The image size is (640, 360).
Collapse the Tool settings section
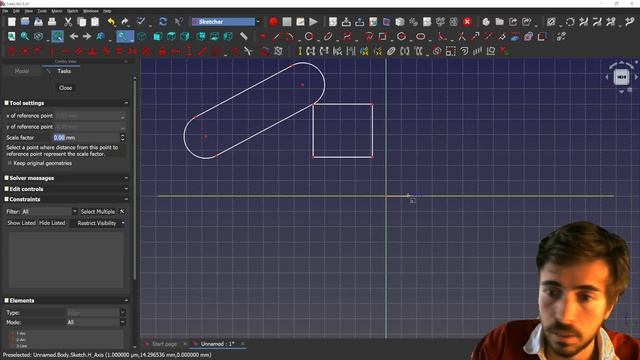[126, 103]
